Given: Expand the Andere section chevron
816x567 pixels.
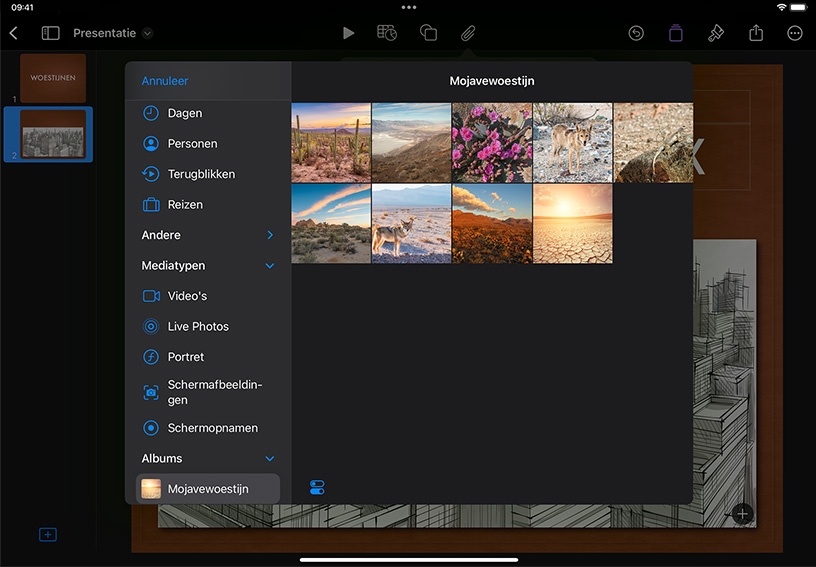Looking at the screenshot, I should coord(270,235).
